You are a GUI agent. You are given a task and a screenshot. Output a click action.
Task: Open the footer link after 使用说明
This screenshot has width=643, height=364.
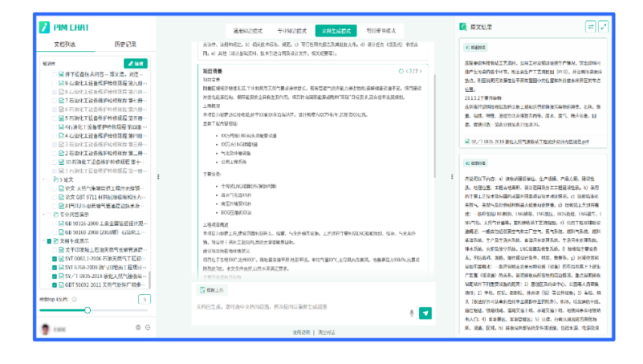pos(326,332)
